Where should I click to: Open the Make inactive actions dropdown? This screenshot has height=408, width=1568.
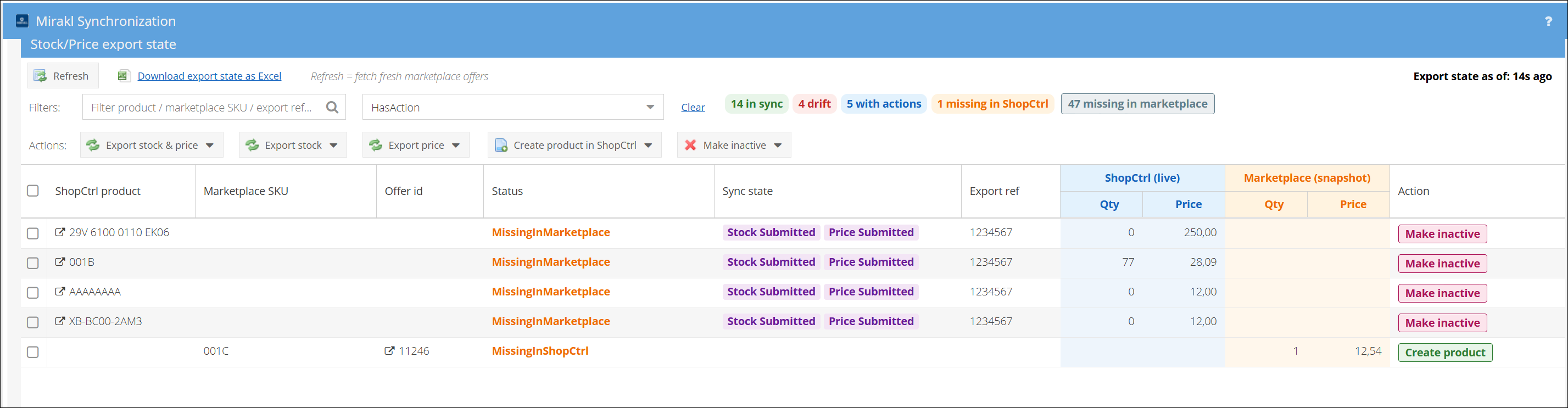[734, 145]
